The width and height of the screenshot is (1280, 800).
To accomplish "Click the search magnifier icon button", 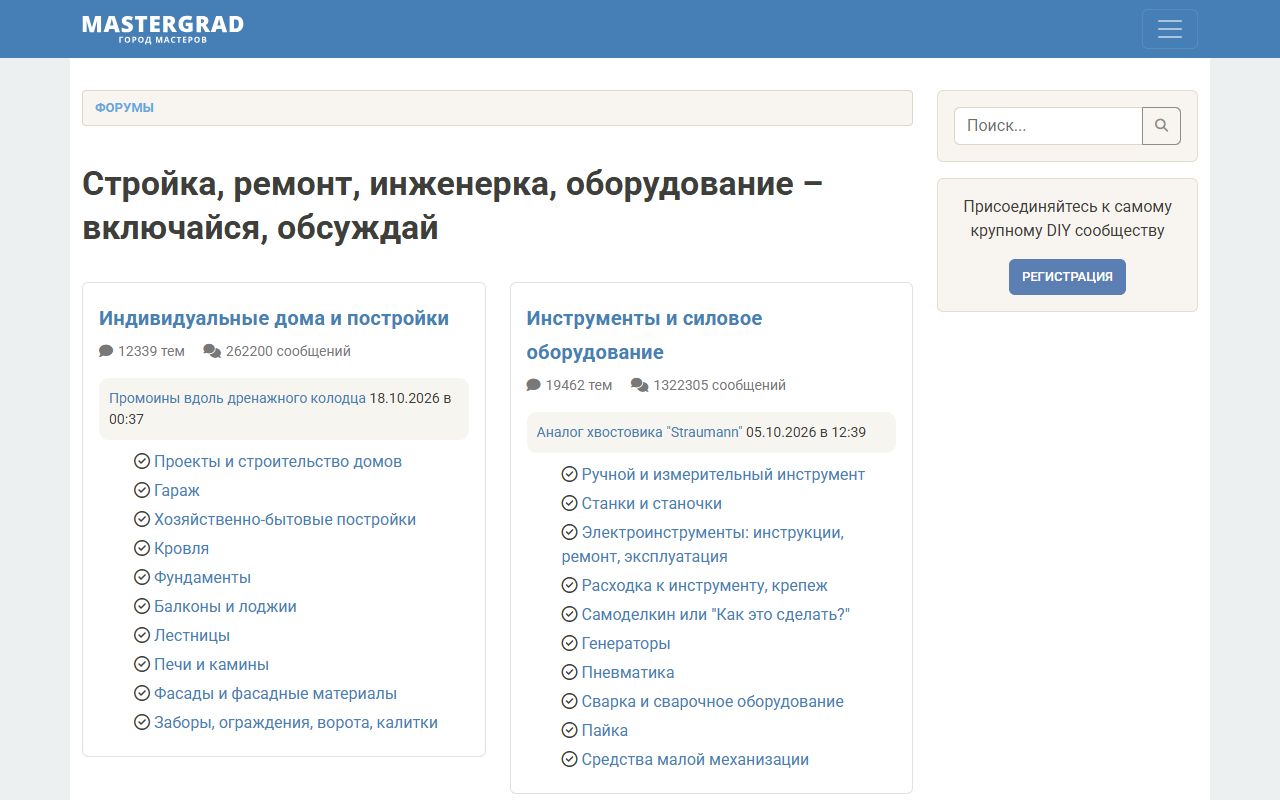I will 1161,126.
